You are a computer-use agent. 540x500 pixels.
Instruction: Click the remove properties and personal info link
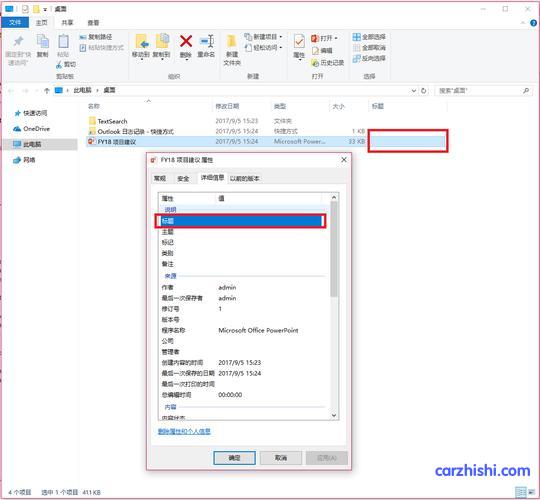tap(184, 431)
